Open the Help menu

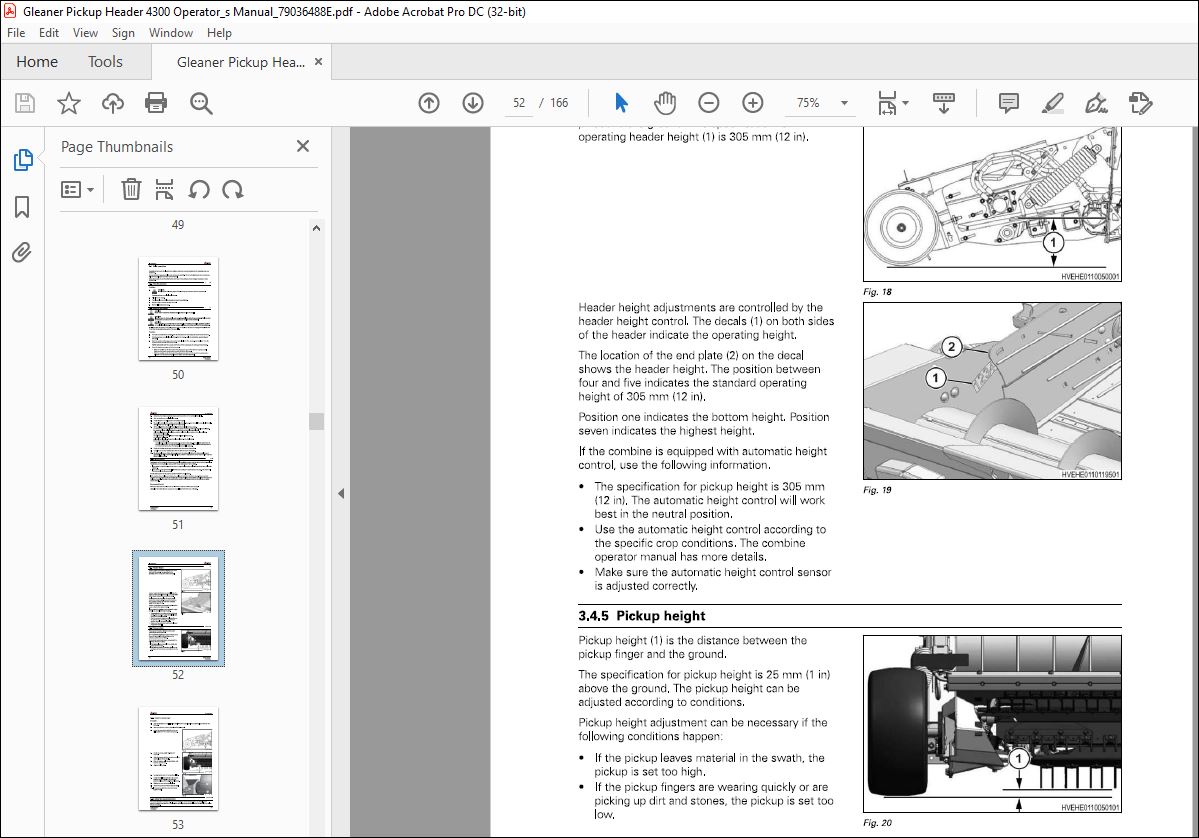(219, 33)
